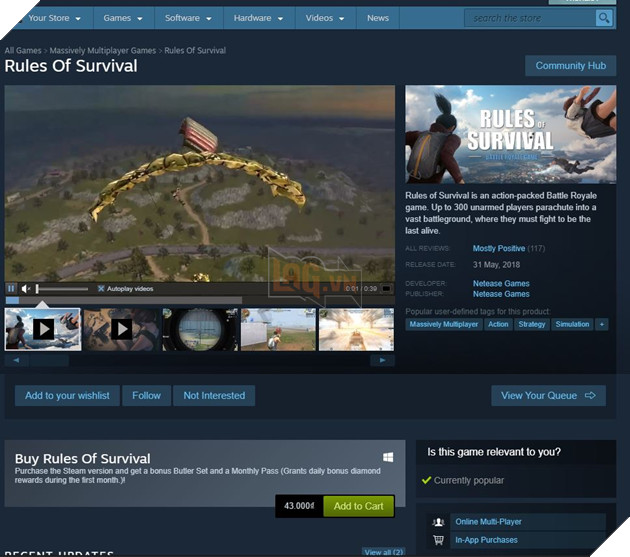Click Add to Cart

pyautogui.click(x=358, y=506)
